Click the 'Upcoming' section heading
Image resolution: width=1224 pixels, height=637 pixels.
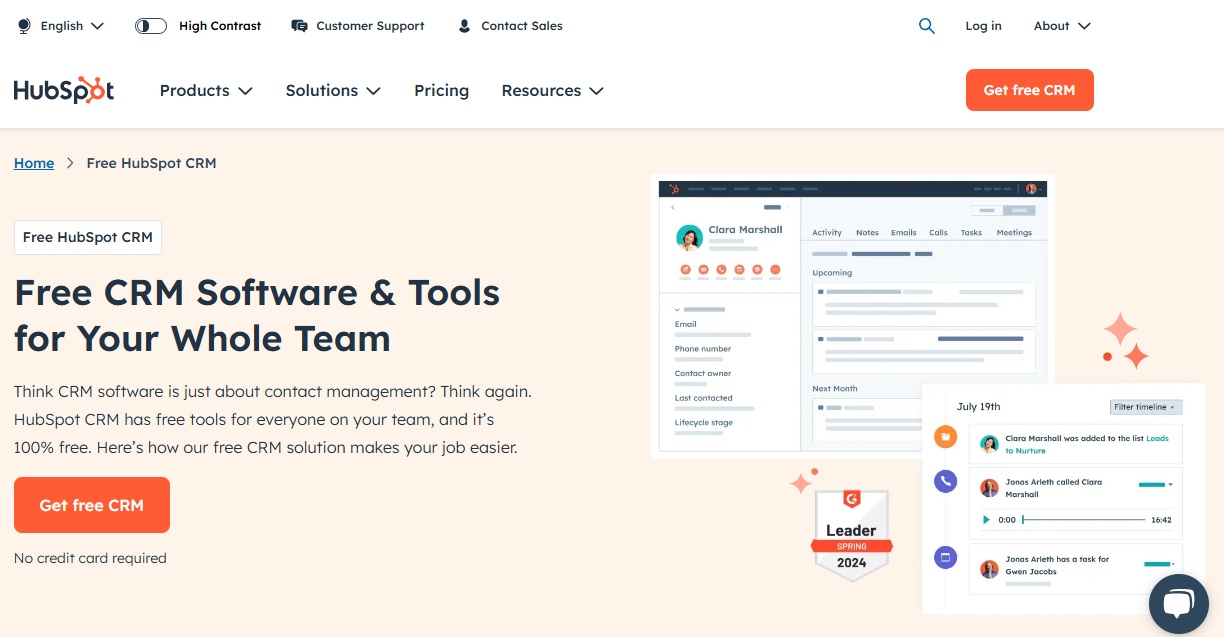click(x=832, y=273)
